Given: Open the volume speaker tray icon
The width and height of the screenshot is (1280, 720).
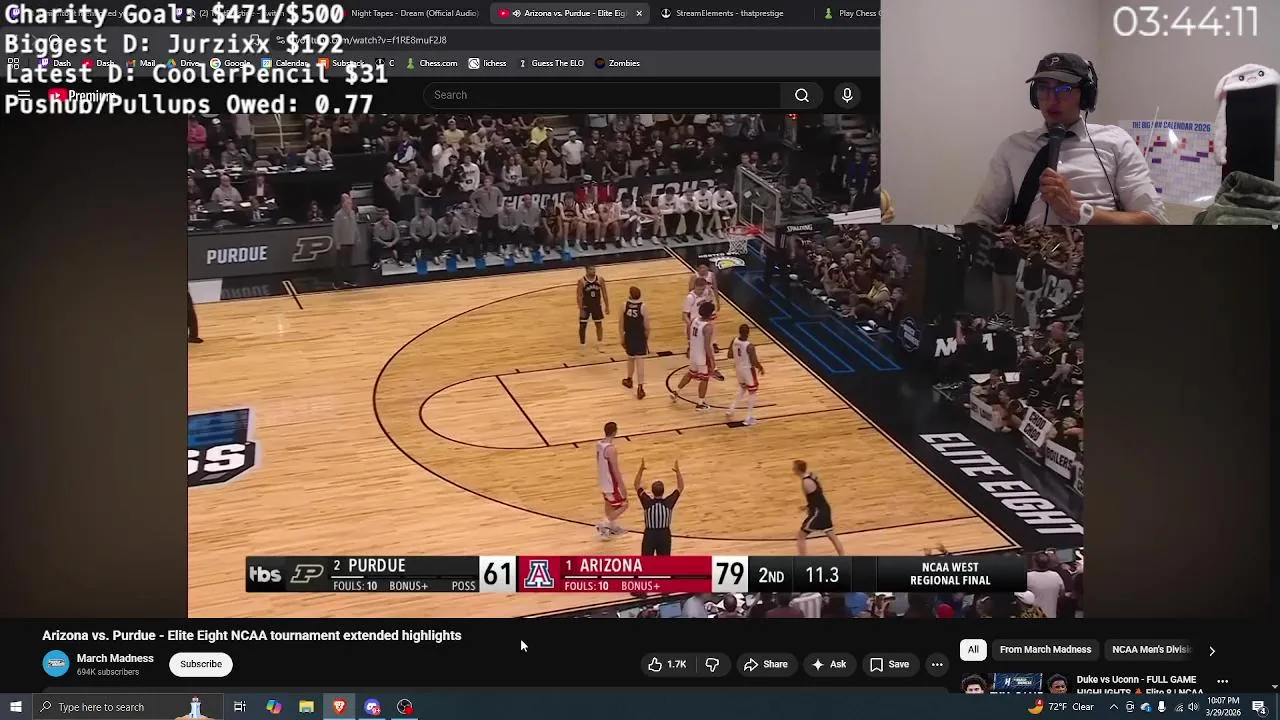Looking at the screenshot, I should tap(1193, 707).
